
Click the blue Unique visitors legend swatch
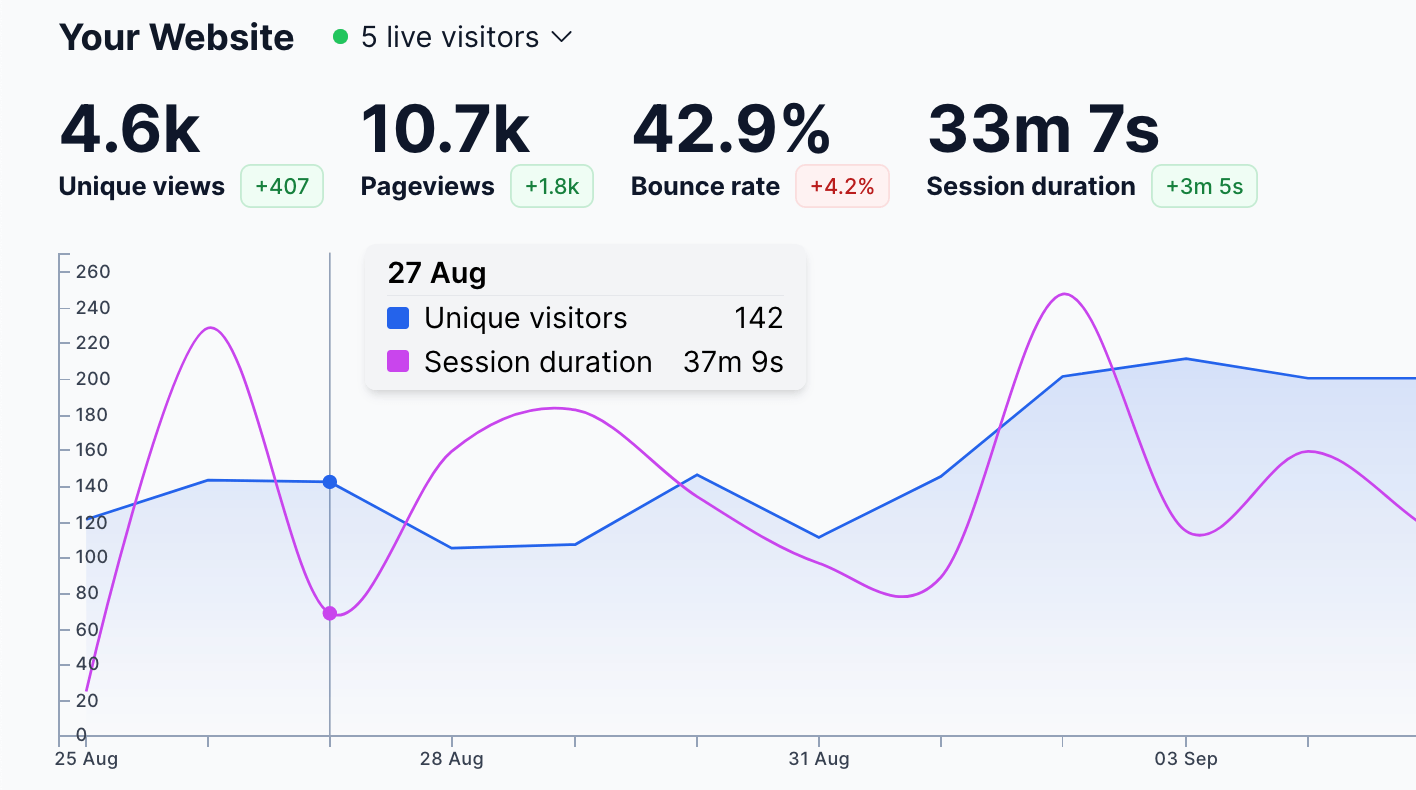coord(398,318)
